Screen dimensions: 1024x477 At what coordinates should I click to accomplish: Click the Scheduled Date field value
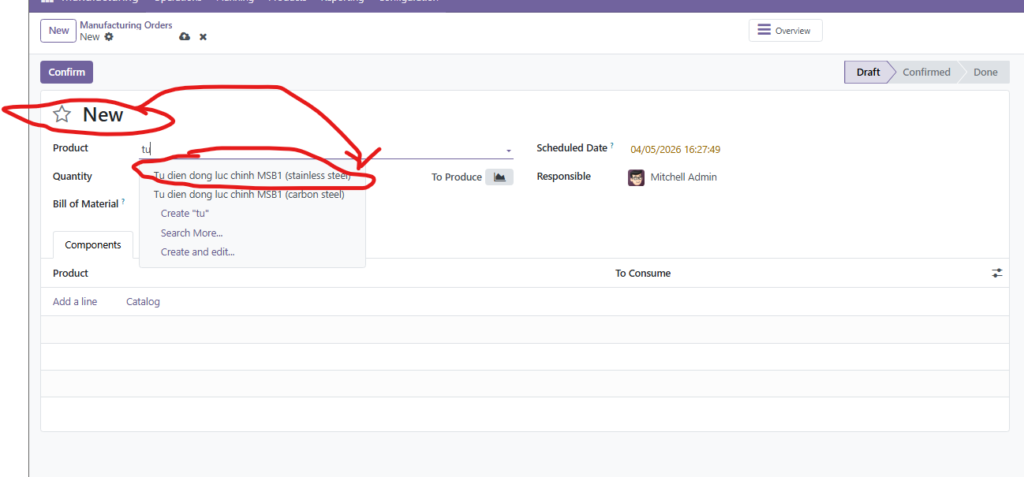coord(675,149)
